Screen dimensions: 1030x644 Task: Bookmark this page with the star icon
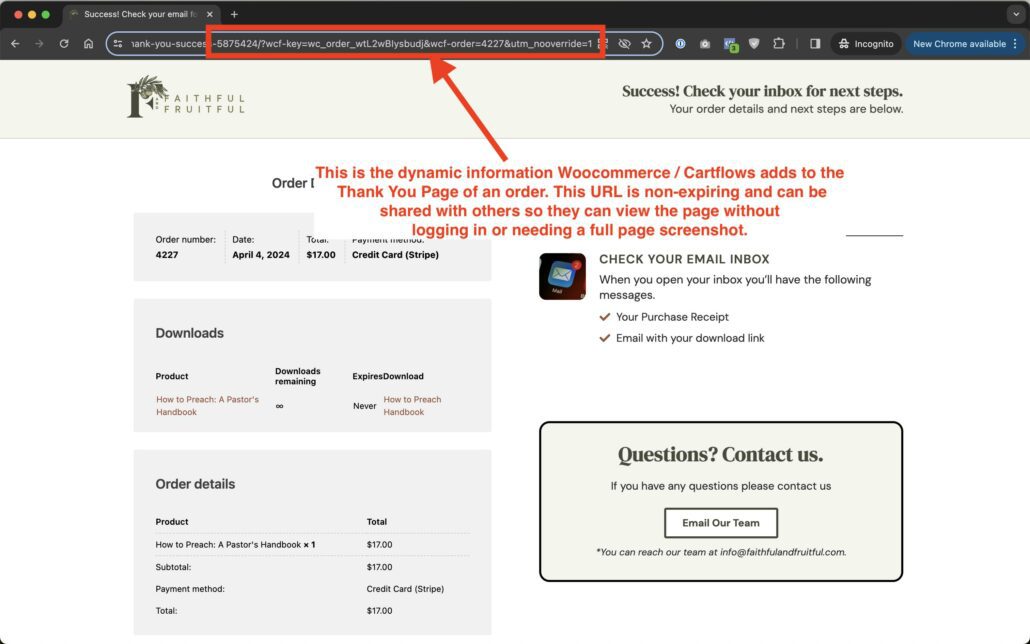tap(647, 44)
